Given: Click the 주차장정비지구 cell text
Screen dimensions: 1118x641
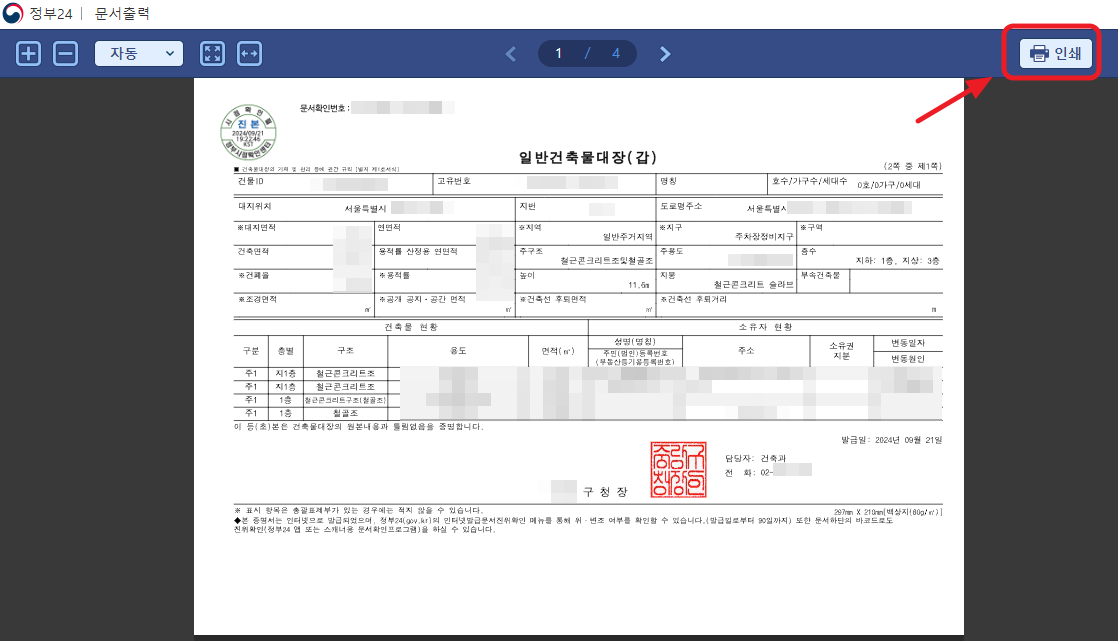Looking at the screenshot, I should point(764,237).
